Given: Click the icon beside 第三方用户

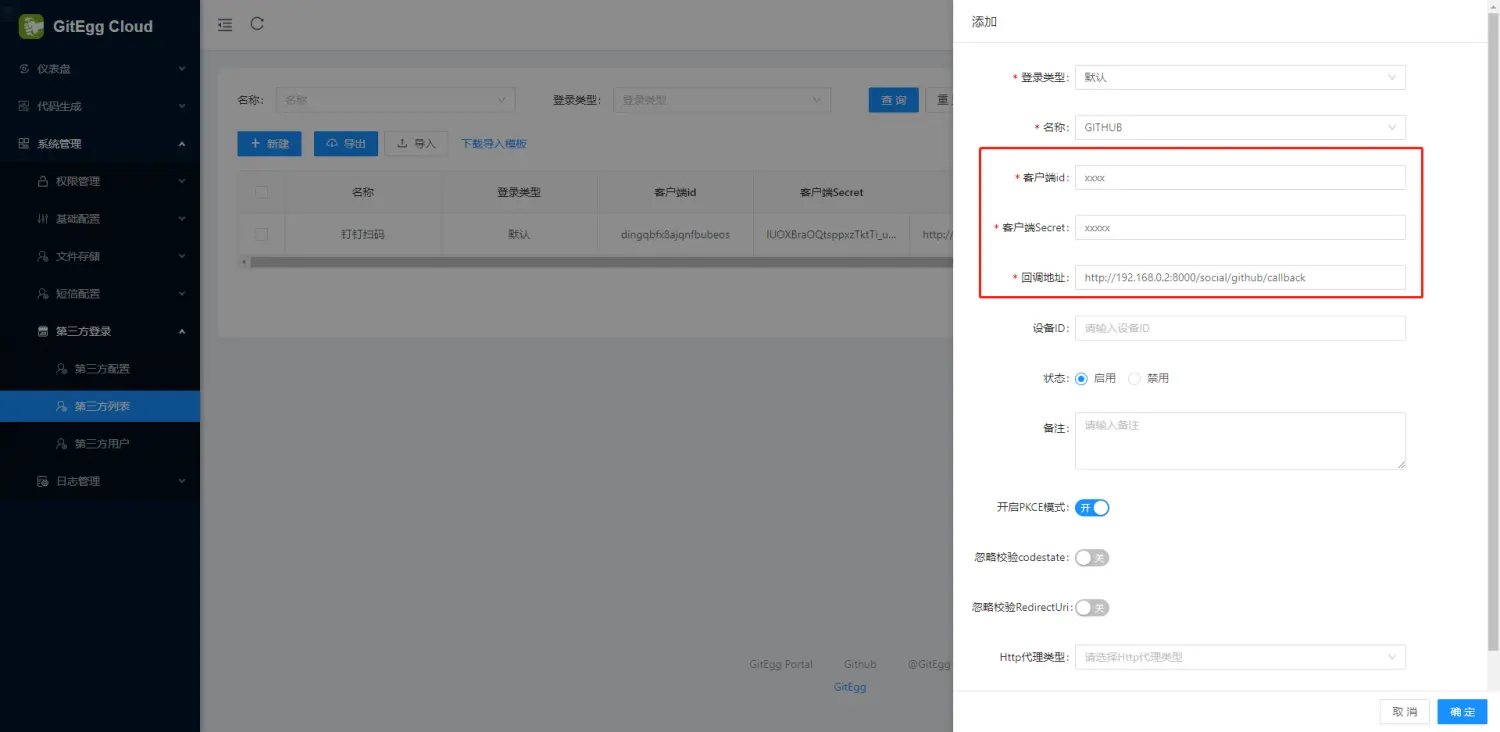Looking at the screenshot, I should (62, 444).
